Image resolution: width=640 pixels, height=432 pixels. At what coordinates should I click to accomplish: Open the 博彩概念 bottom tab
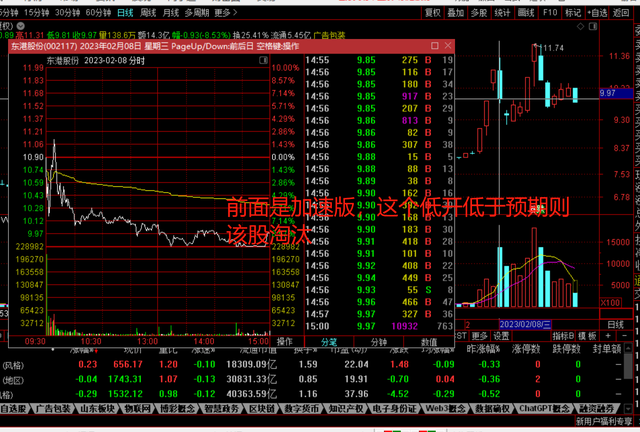[177, 408]
